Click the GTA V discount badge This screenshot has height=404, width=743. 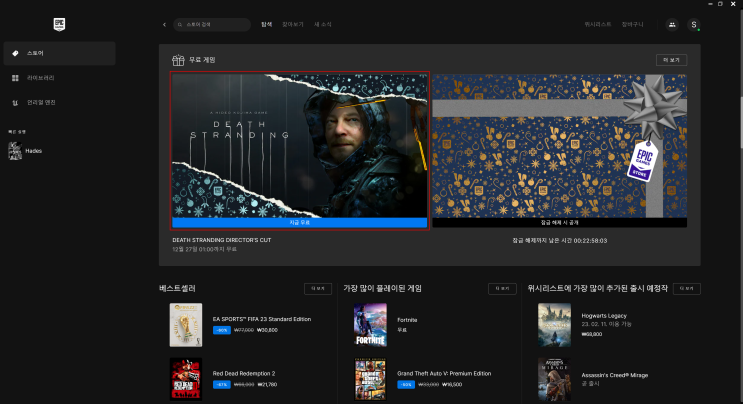point(406,385)
